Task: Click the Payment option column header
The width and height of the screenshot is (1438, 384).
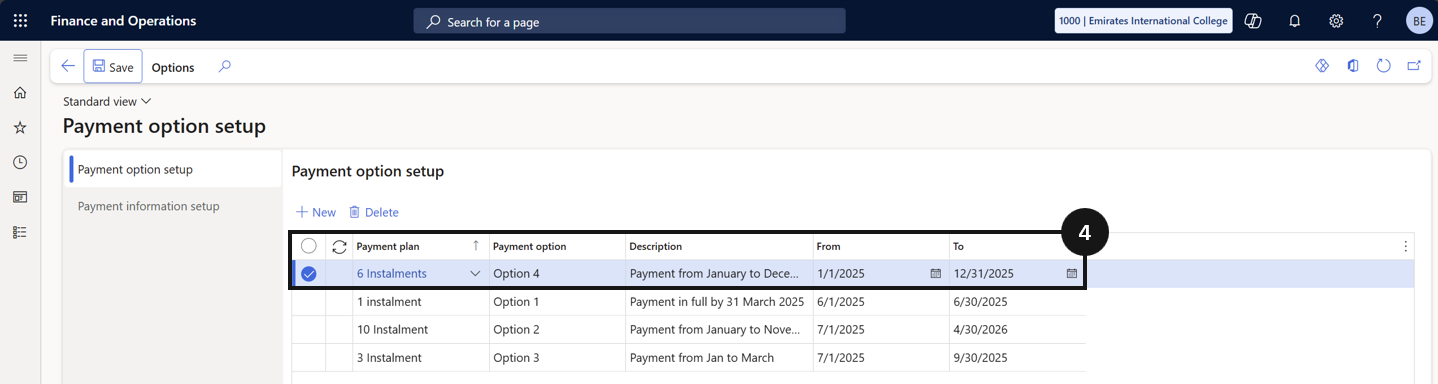Action: point(557,246)
